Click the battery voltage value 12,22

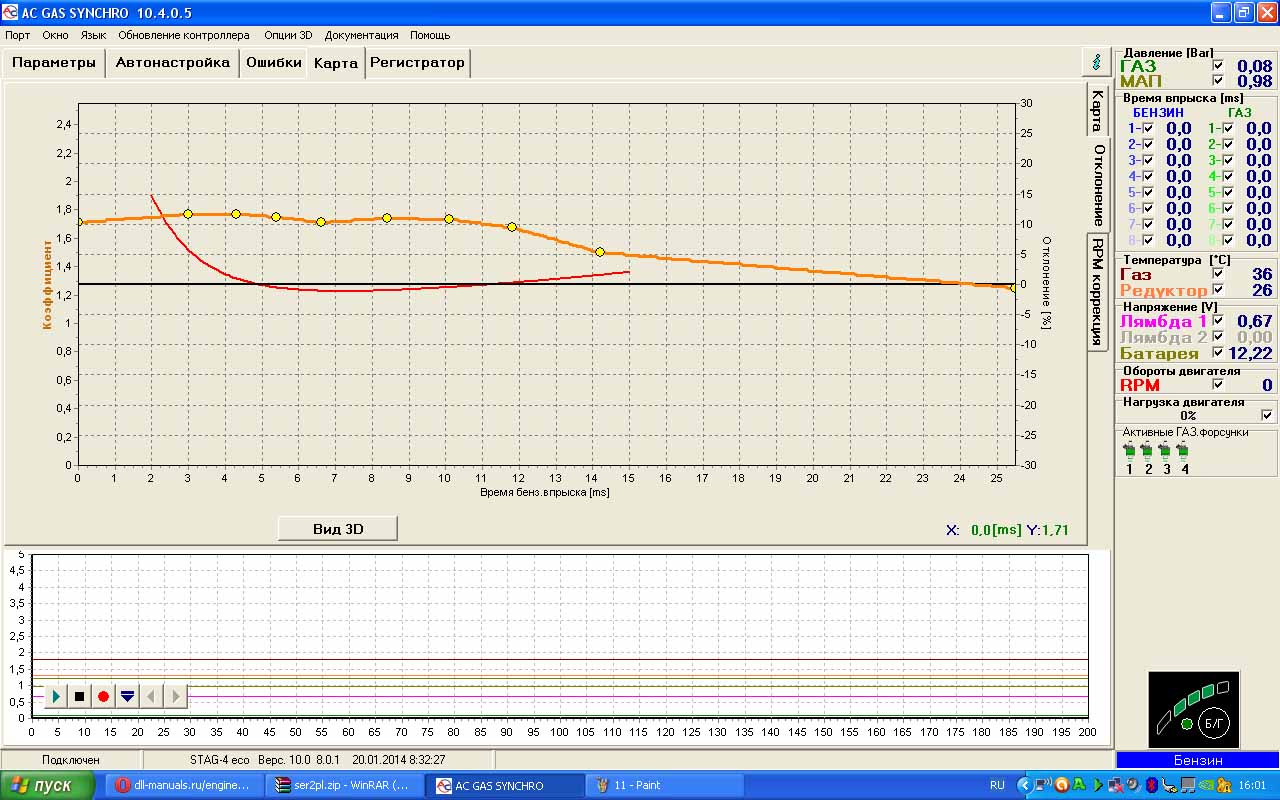click(x=1250, y=353)
